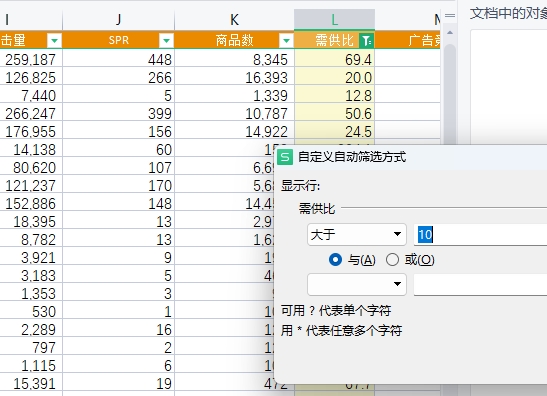Click cell value 14,138

(34, 150)
